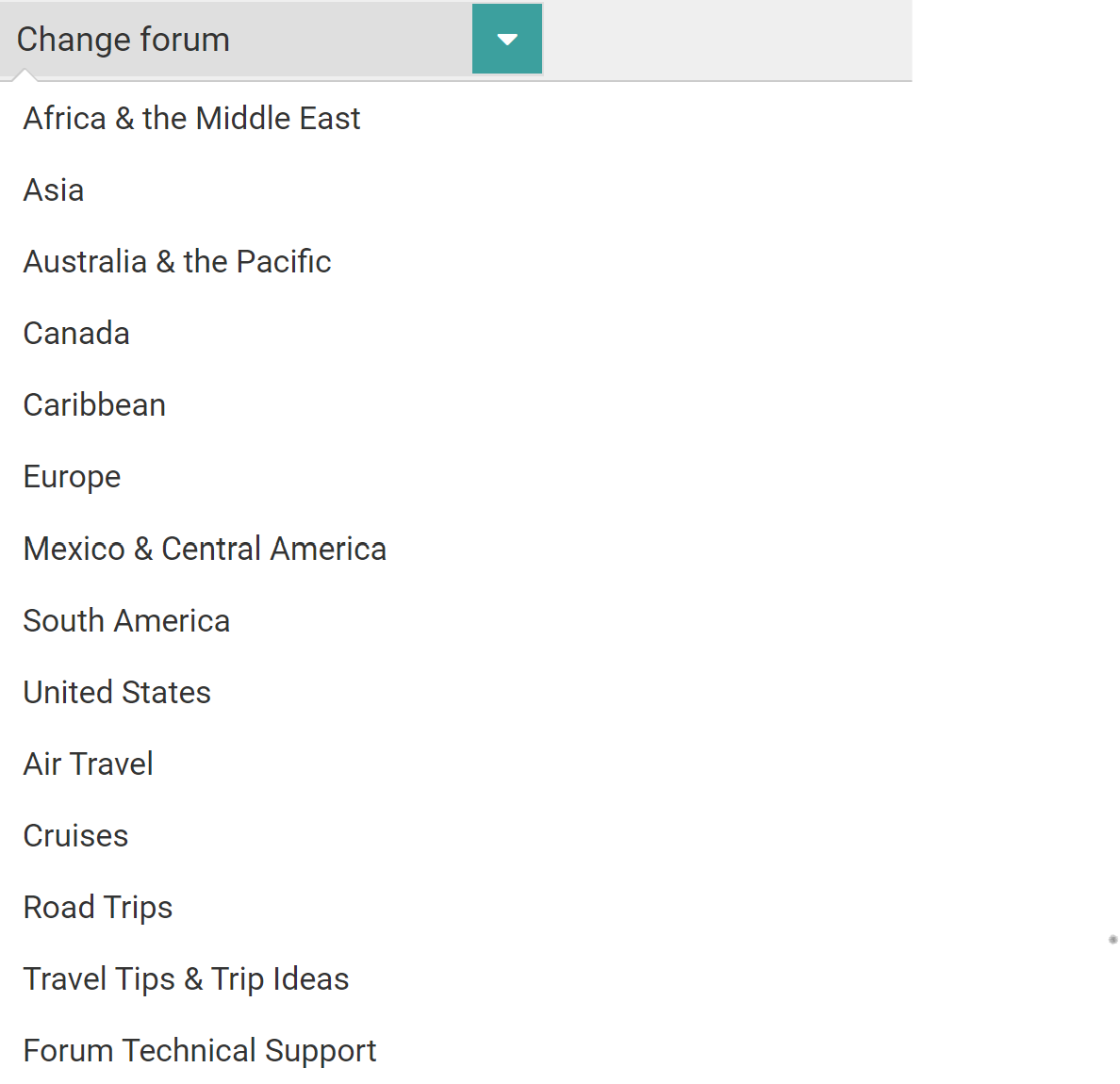Select Africa & the Middle East forum

(191, 119)
